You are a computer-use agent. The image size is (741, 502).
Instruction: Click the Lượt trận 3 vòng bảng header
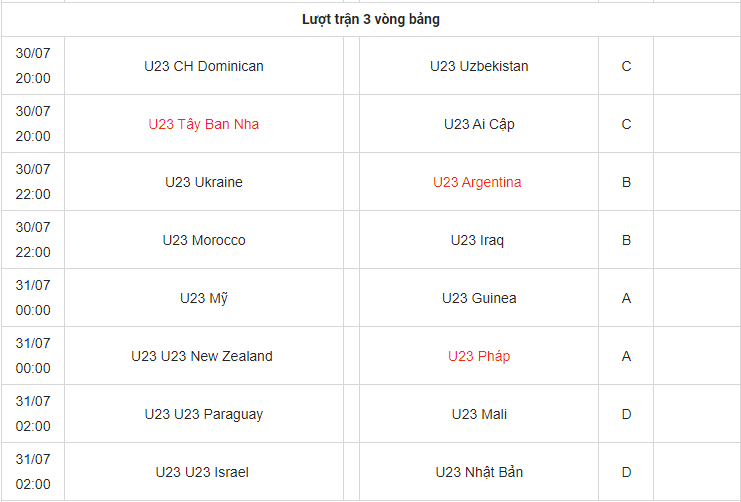click(371, 19)
